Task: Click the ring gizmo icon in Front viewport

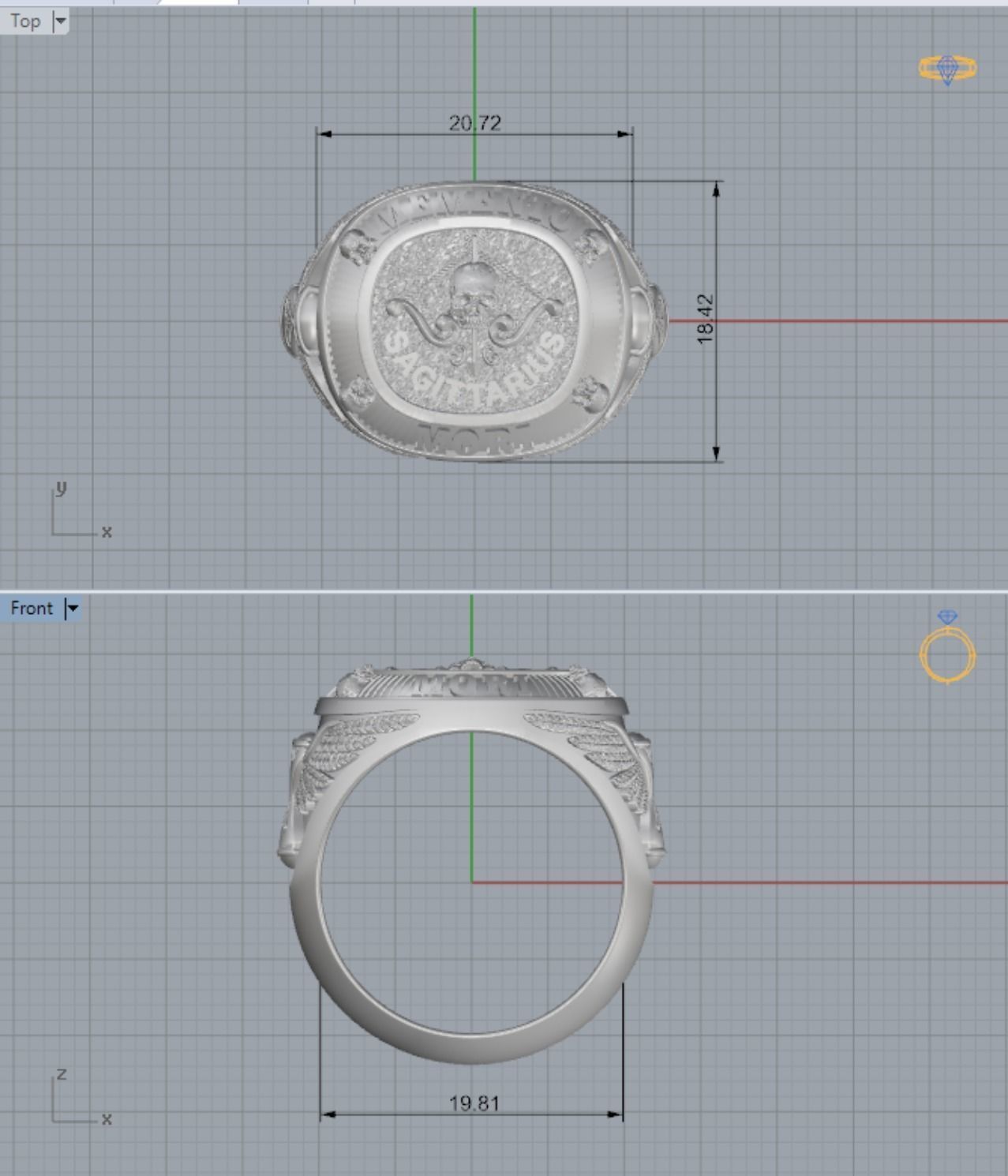Action: [948, 646]
